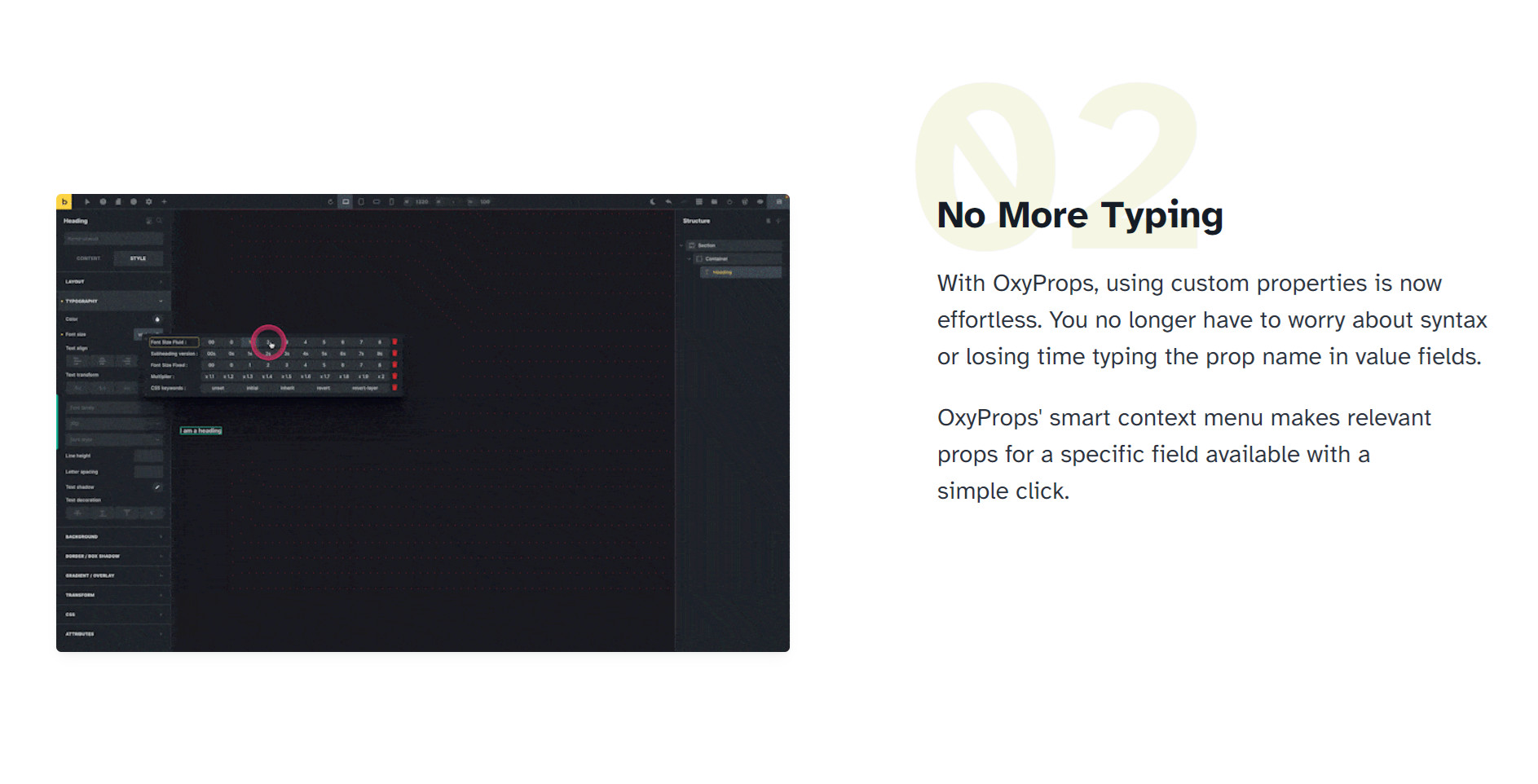Viewport: 1538px width, 784px height.
Task: Toggle the last Text decoration button
Action: tap(152, 513)
